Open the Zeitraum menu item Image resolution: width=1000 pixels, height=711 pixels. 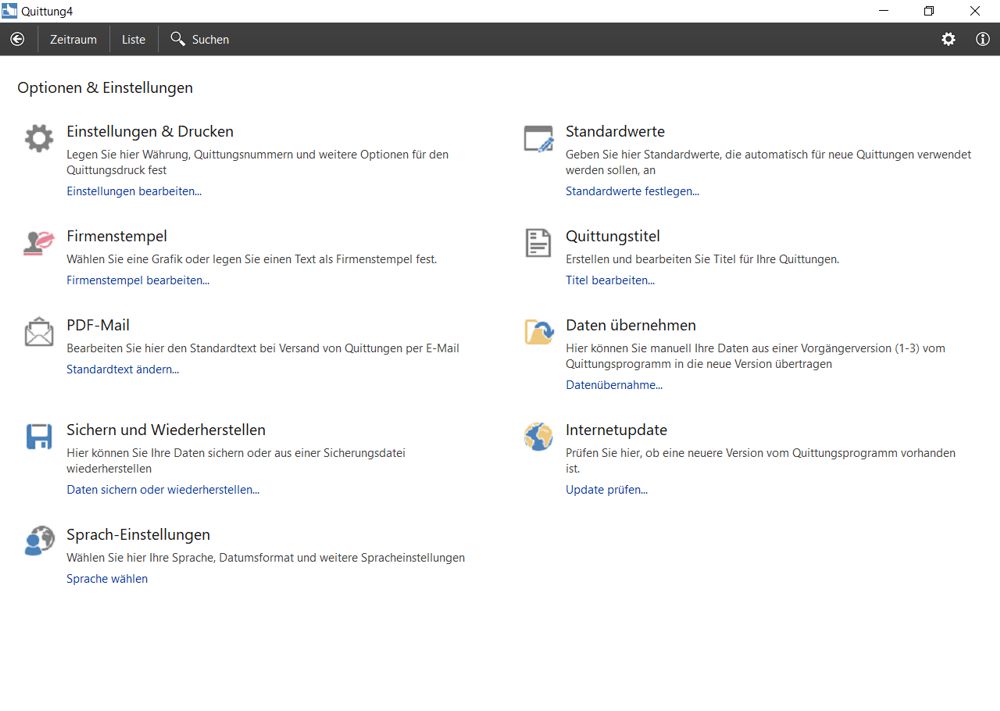(73, 40)
